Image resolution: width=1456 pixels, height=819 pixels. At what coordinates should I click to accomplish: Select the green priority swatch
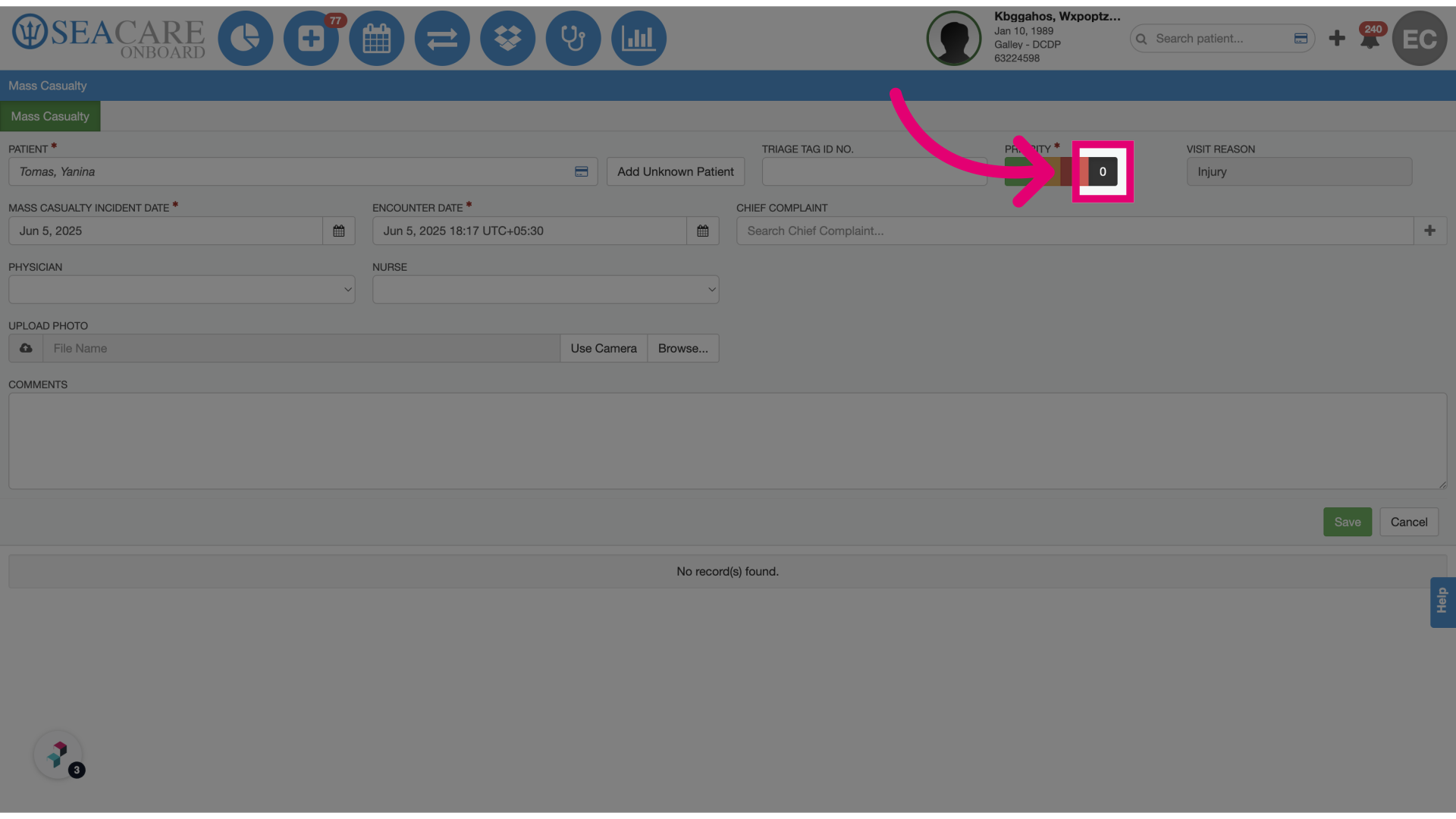(x=1018, y=171)
